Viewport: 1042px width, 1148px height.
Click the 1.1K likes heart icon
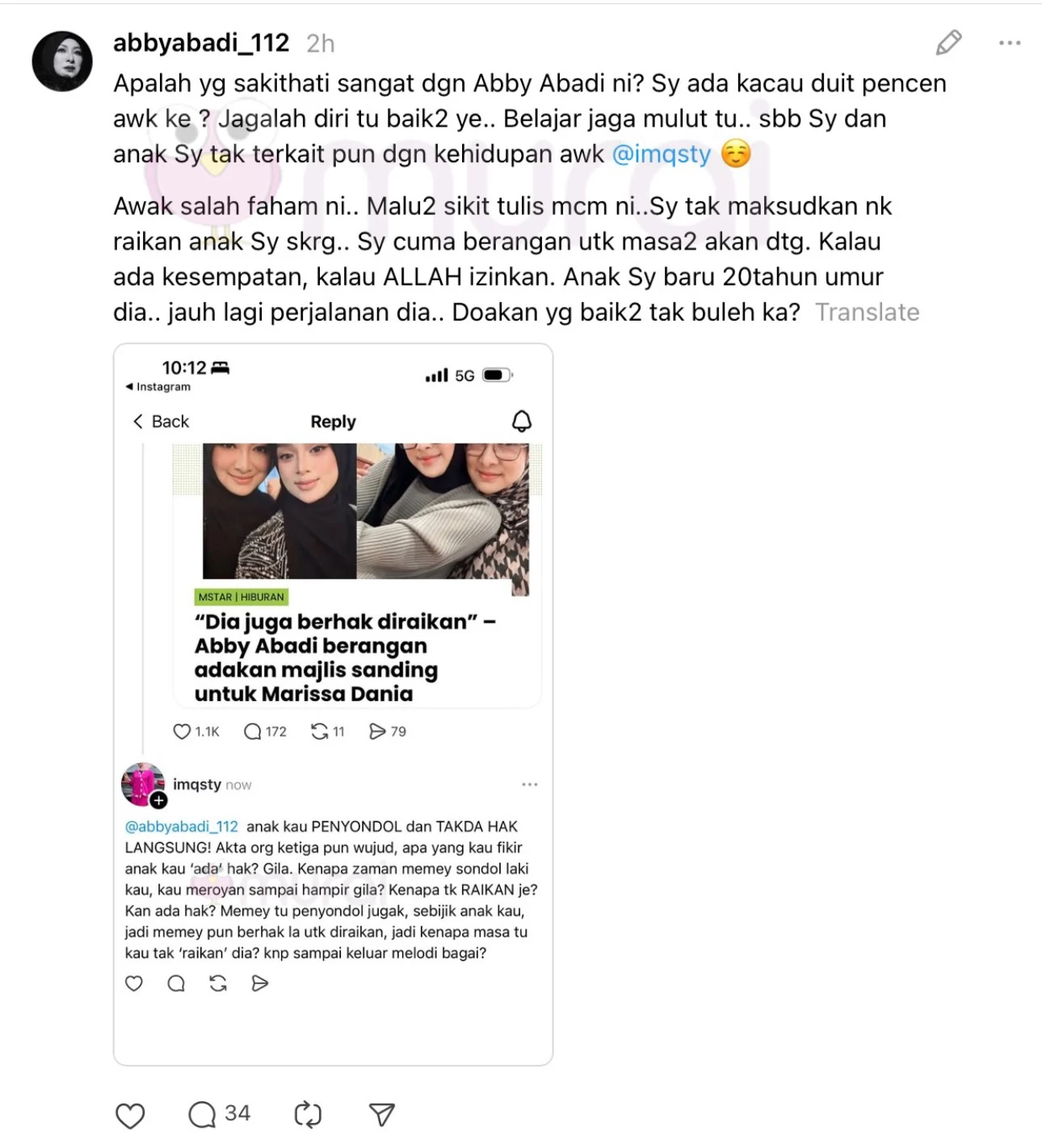182,731
